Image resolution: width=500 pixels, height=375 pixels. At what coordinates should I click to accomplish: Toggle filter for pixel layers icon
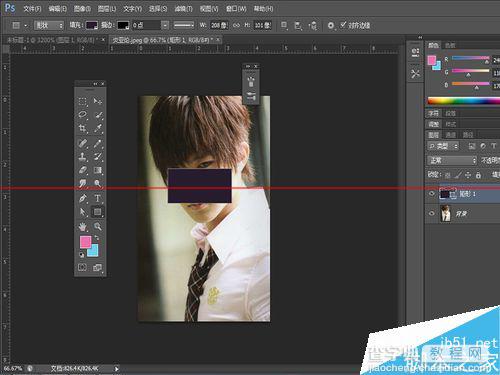pyautogui.click(x=472, y=146)
